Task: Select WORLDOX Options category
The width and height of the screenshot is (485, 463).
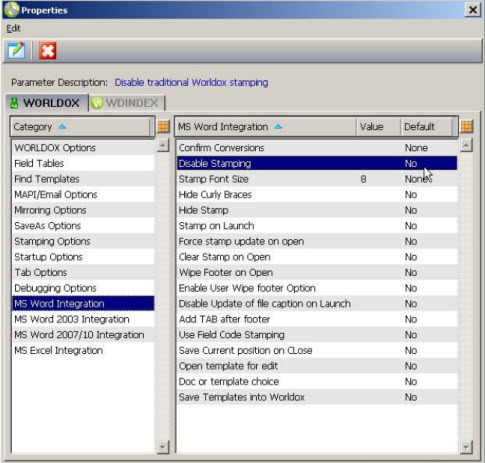Action: [83, 148]
